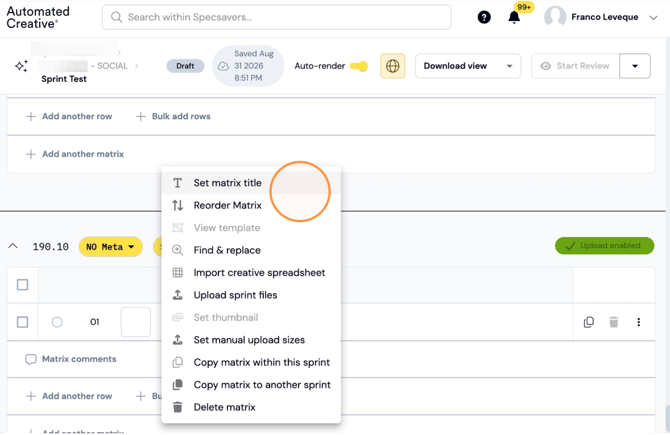
Task: Click the page vertical scrollbar thumb
Action: [x=667, y=416]
